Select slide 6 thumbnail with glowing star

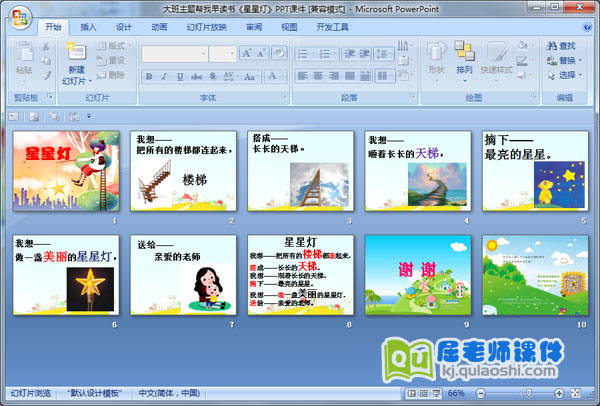[66, 275]
